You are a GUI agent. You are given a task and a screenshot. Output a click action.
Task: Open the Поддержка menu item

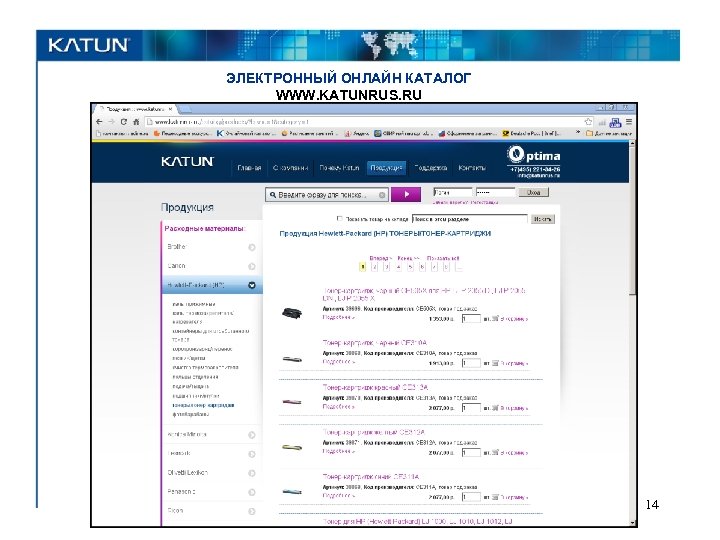pyautogui.click(x=431, y=168)
